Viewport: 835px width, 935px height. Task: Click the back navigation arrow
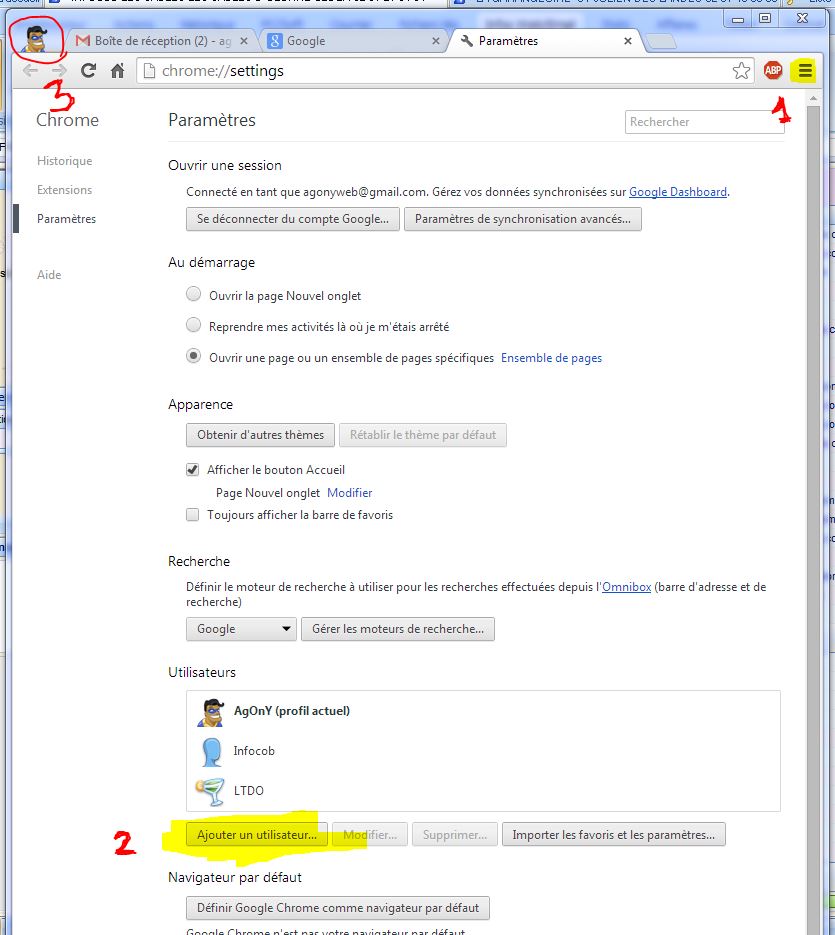[30, 71]
